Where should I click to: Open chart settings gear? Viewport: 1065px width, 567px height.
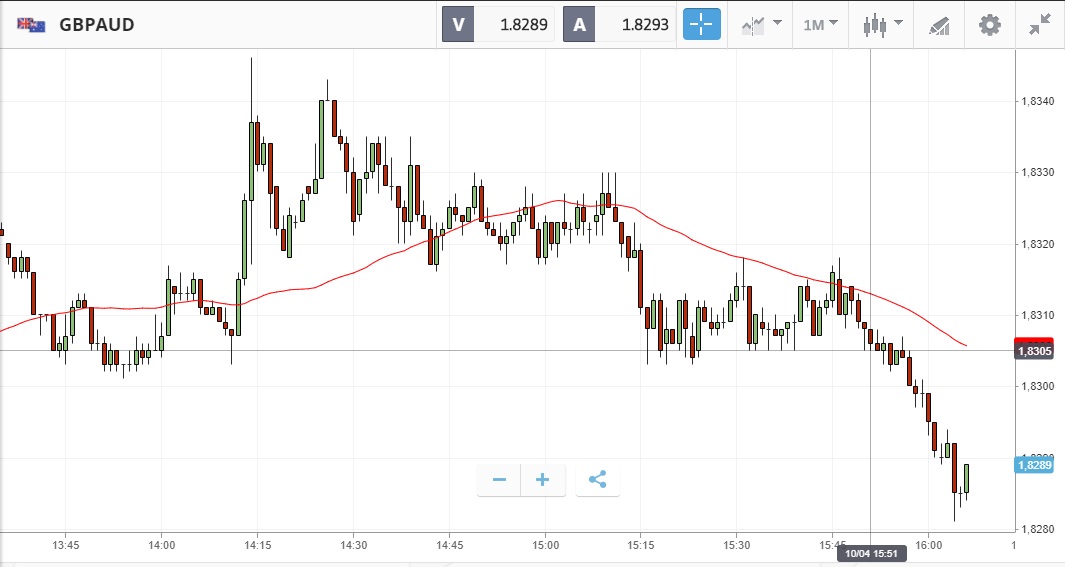tap(989, 25)
